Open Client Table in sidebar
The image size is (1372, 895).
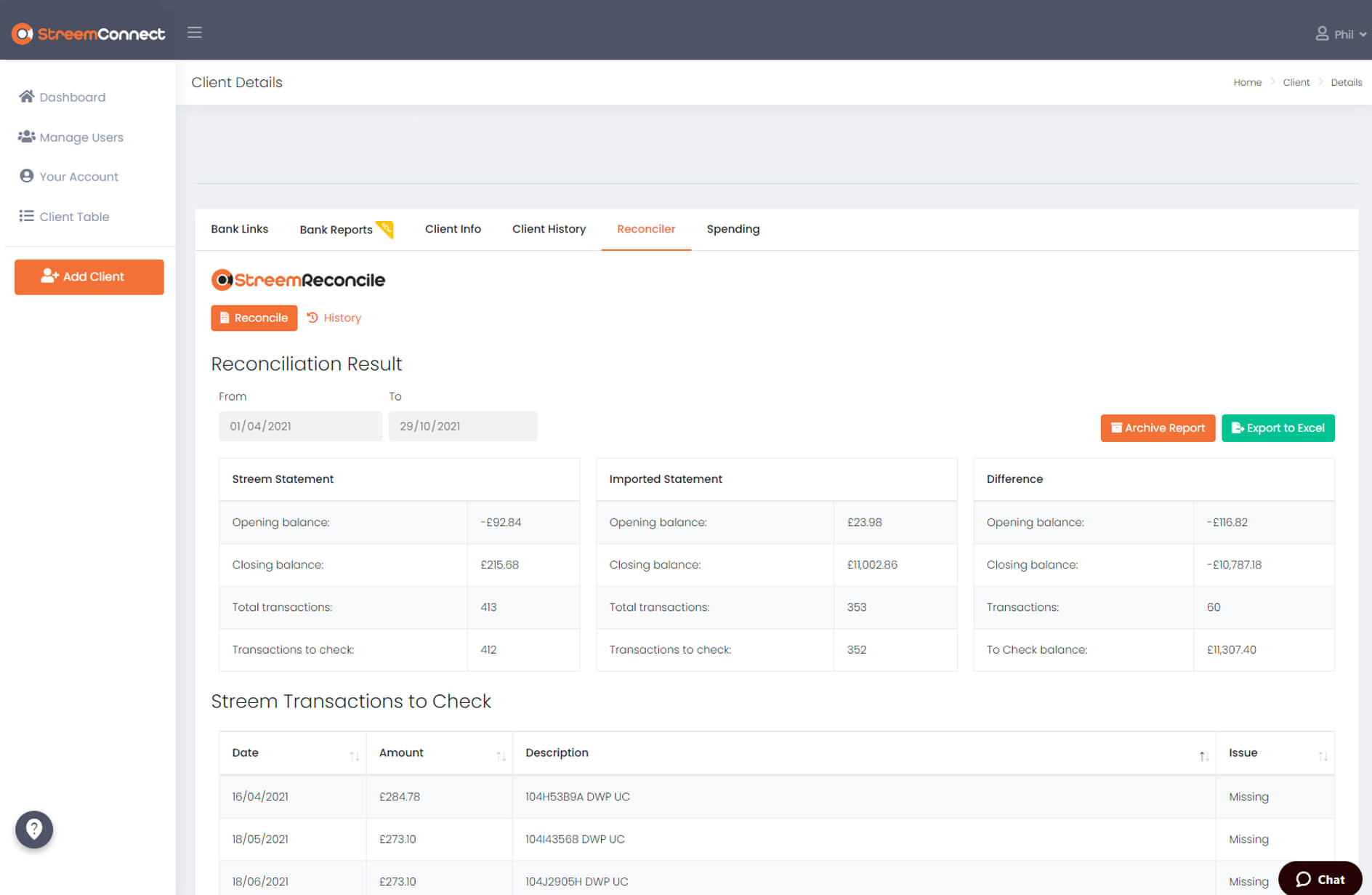(65, 216)
